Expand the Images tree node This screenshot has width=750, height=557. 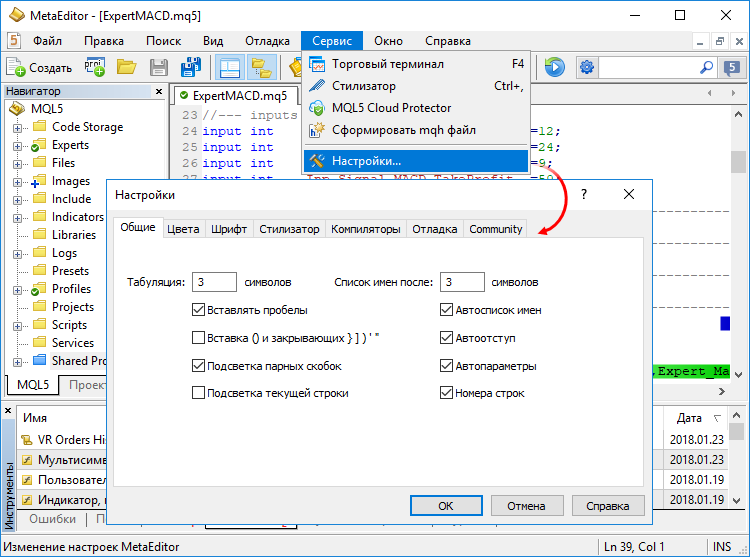tap(17, 182)
